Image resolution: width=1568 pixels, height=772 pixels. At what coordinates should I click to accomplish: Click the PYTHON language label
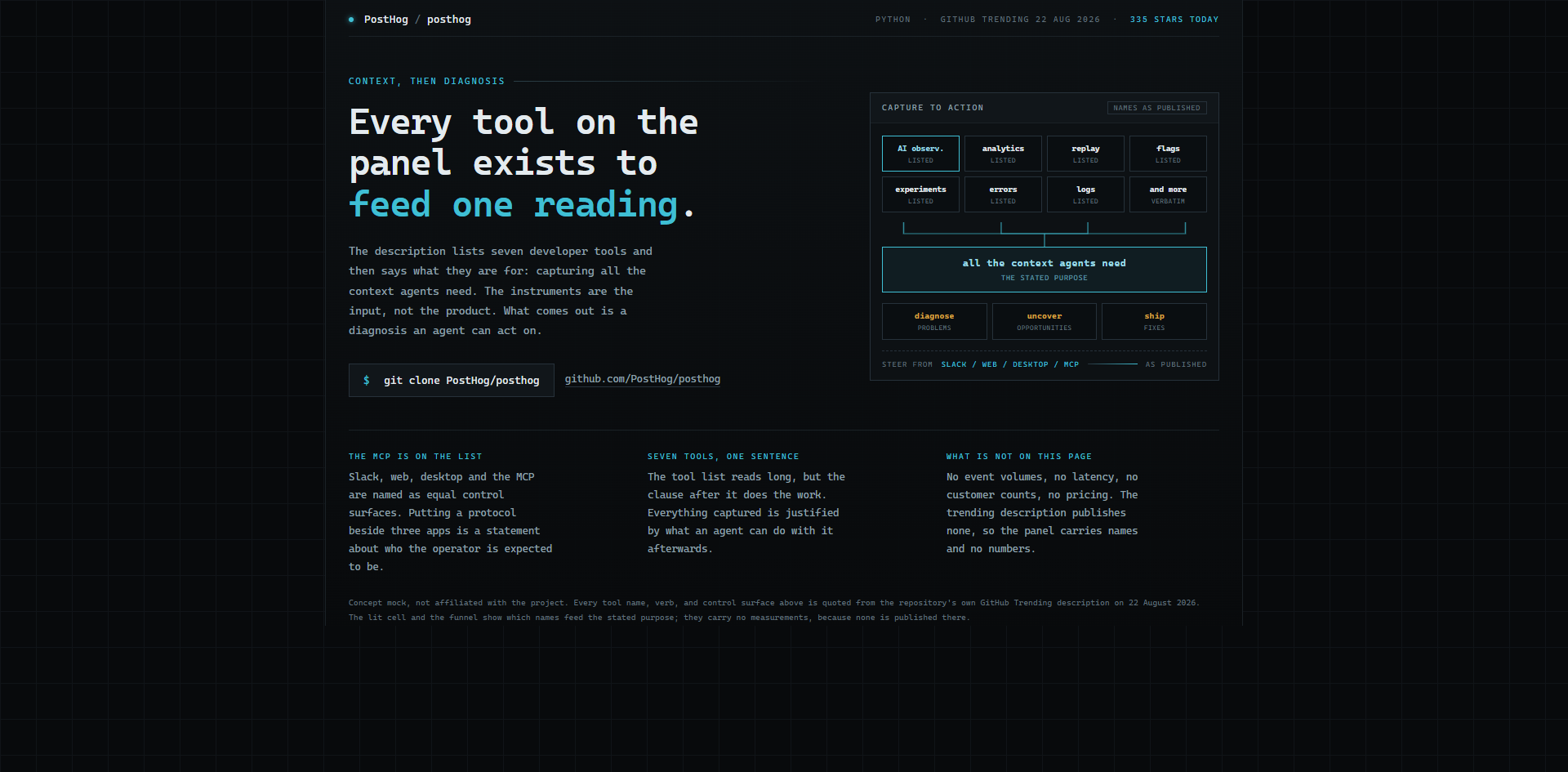click(x=893, y=20)
